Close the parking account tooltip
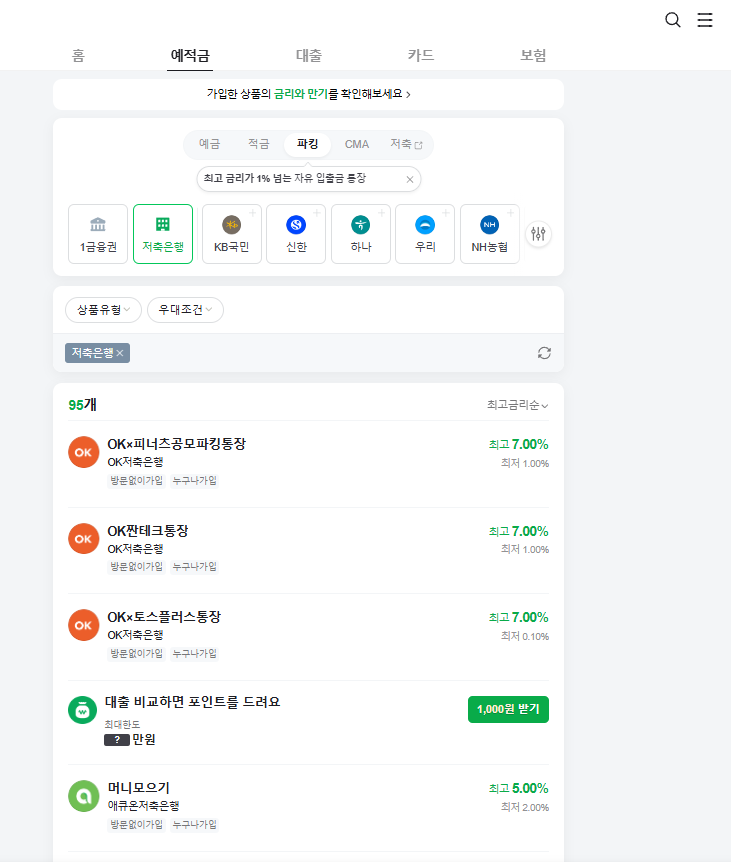Screen dimensions: 731x862 pyautogui.click(x=409, y=179)
